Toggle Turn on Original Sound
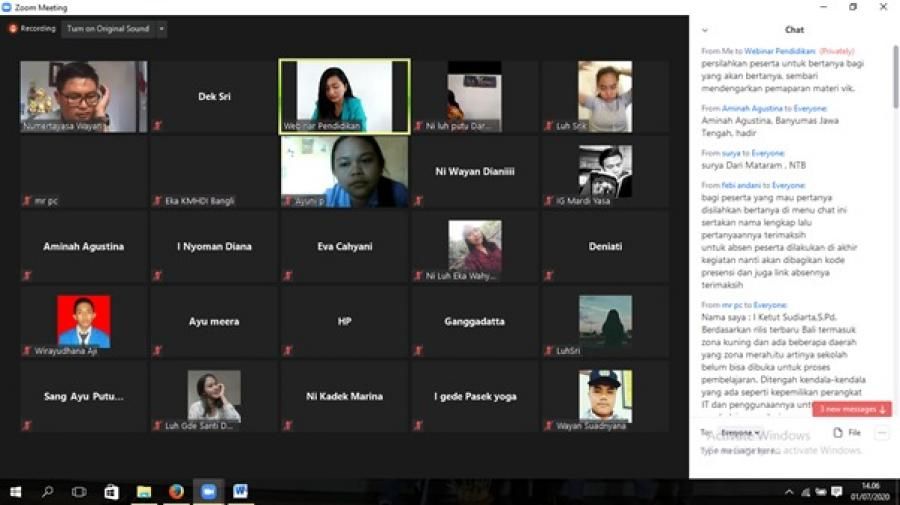This screenshot has width=900, height=505. tap(107, 29)
